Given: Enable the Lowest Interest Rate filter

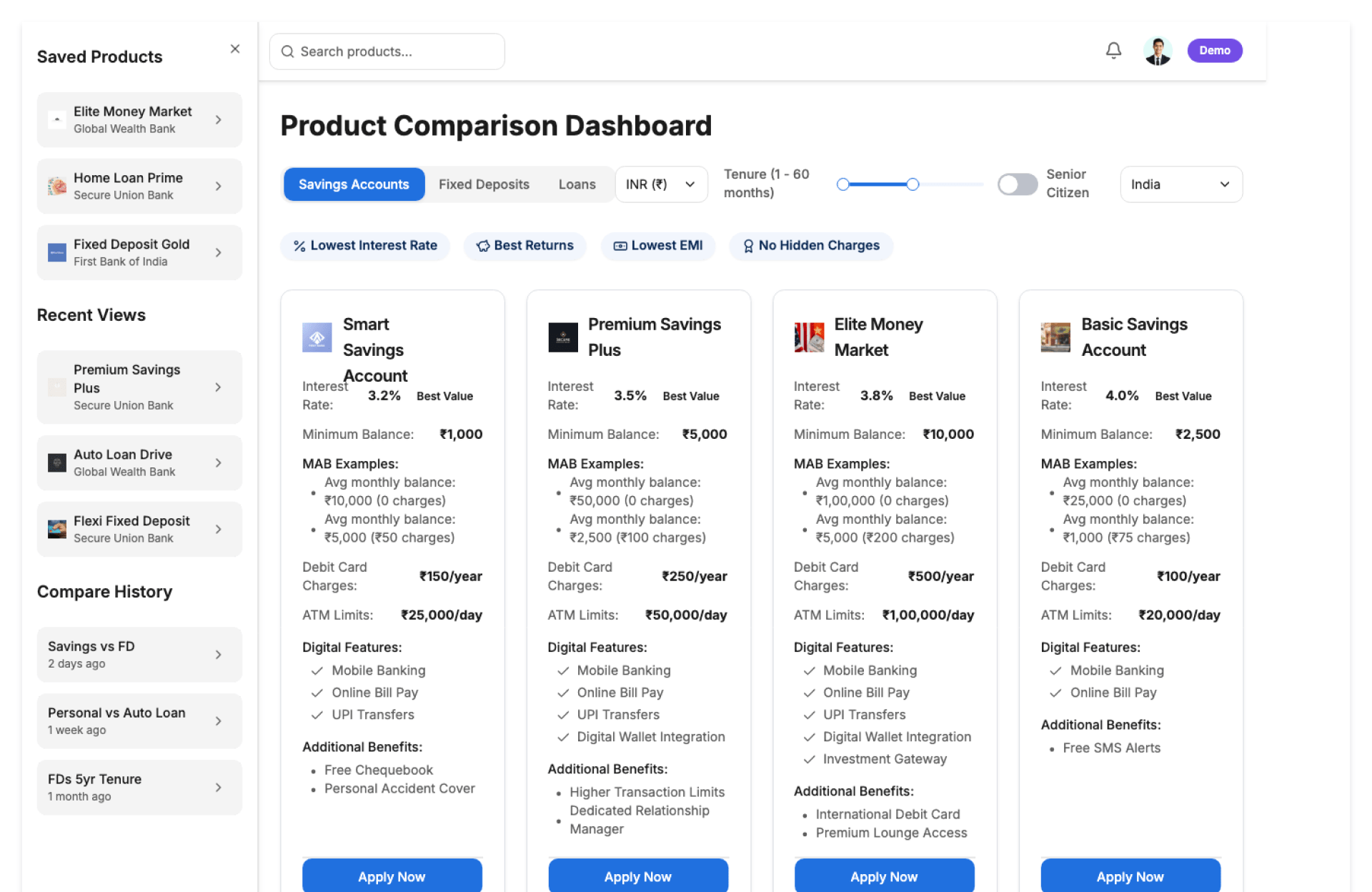Looking at the screenshot, I should 365,246.
